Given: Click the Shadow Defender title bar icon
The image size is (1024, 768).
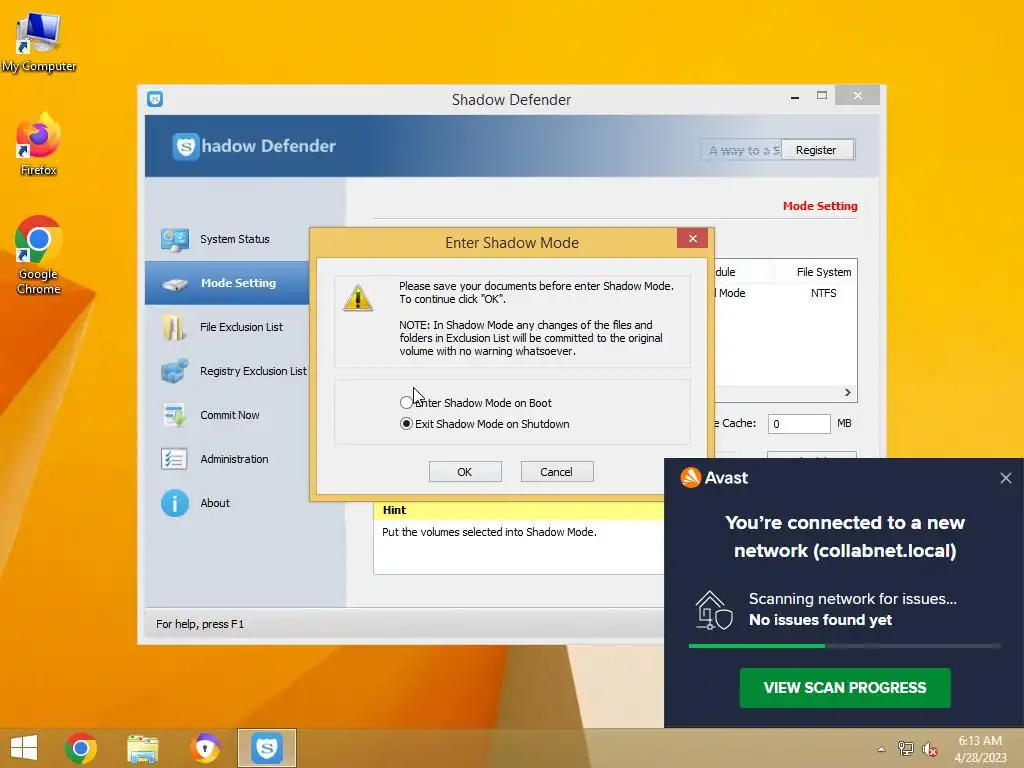Looking at the screenshot, I should pos(155,99).
